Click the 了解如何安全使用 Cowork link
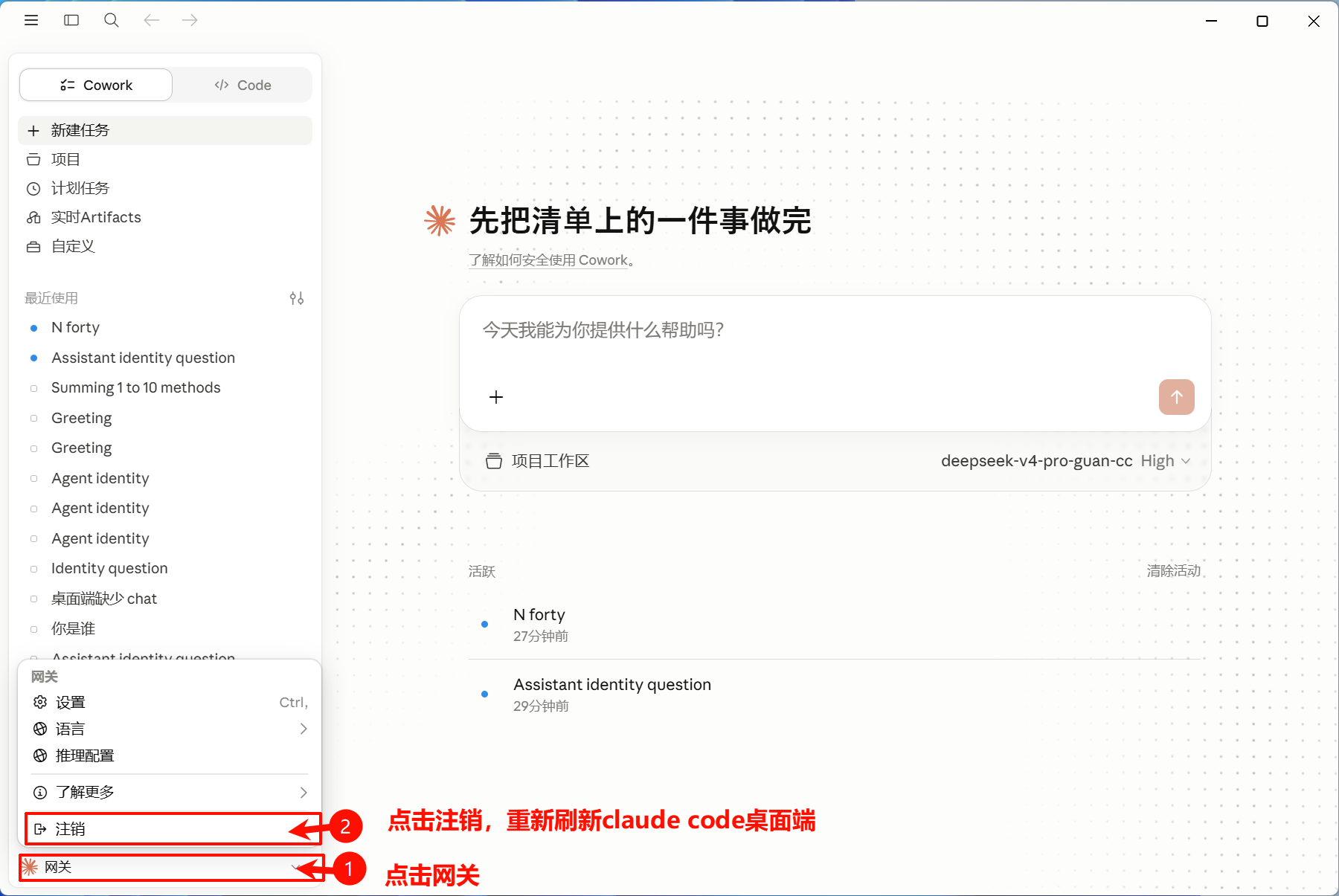Viewport: 1339px width, 896px height. pos(548,260)
